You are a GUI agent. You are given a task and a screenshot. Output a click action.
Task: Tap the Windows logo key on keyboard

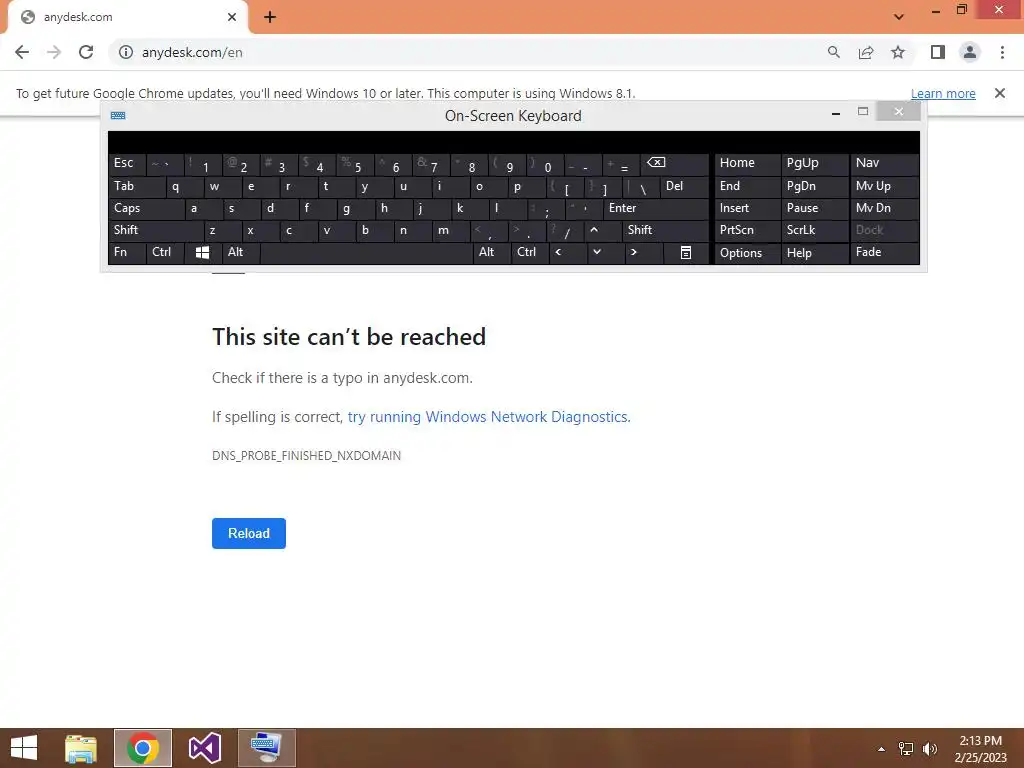point(202,253)
